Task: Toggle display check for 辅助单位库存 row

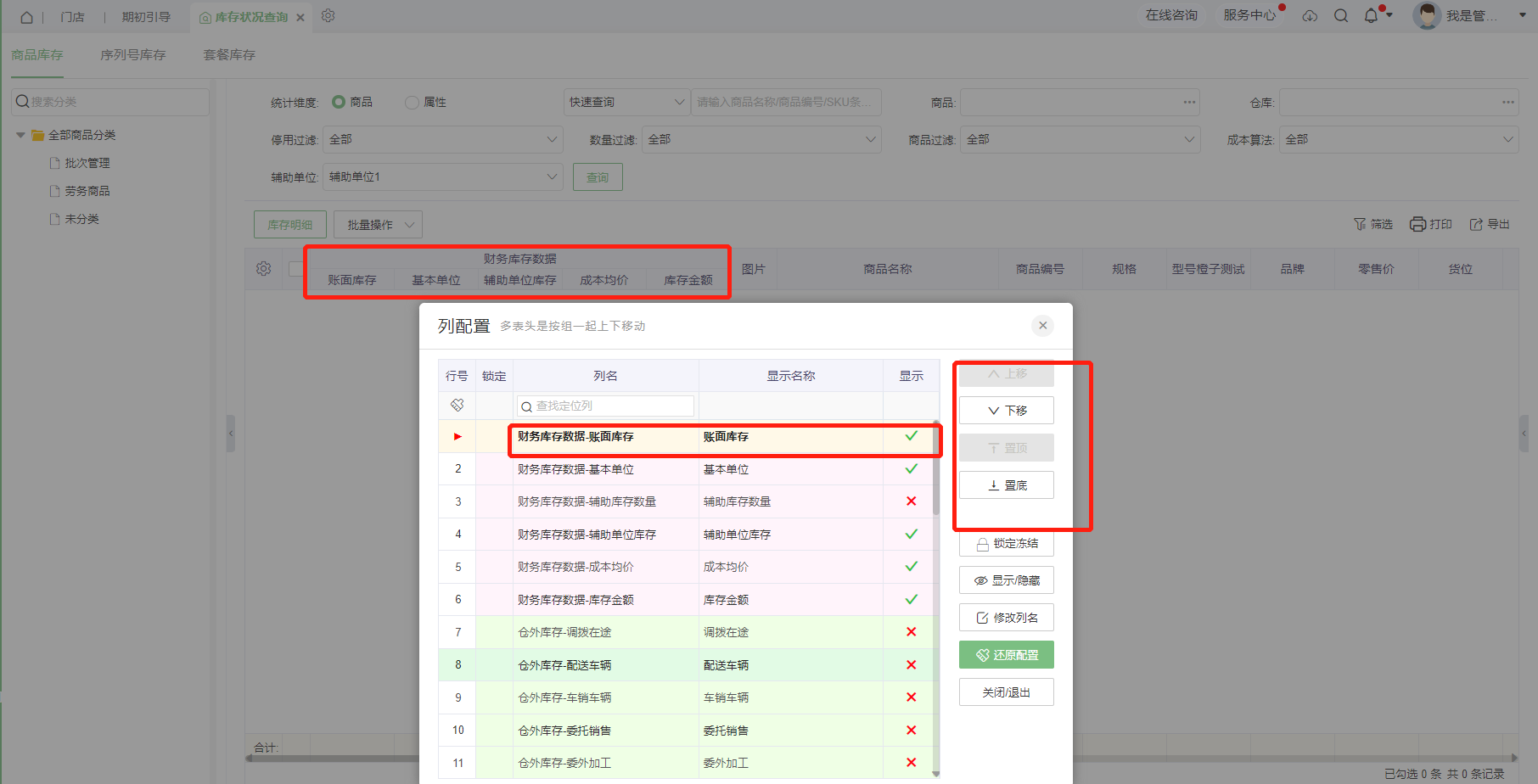Action: (911, 534)
